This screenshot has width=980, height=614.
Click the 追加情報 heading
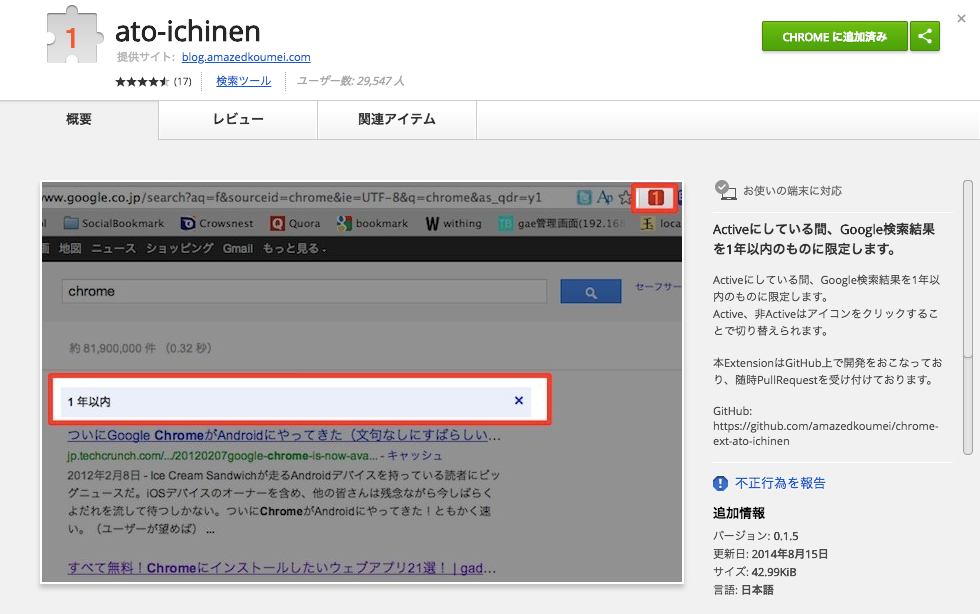[739, 513]
